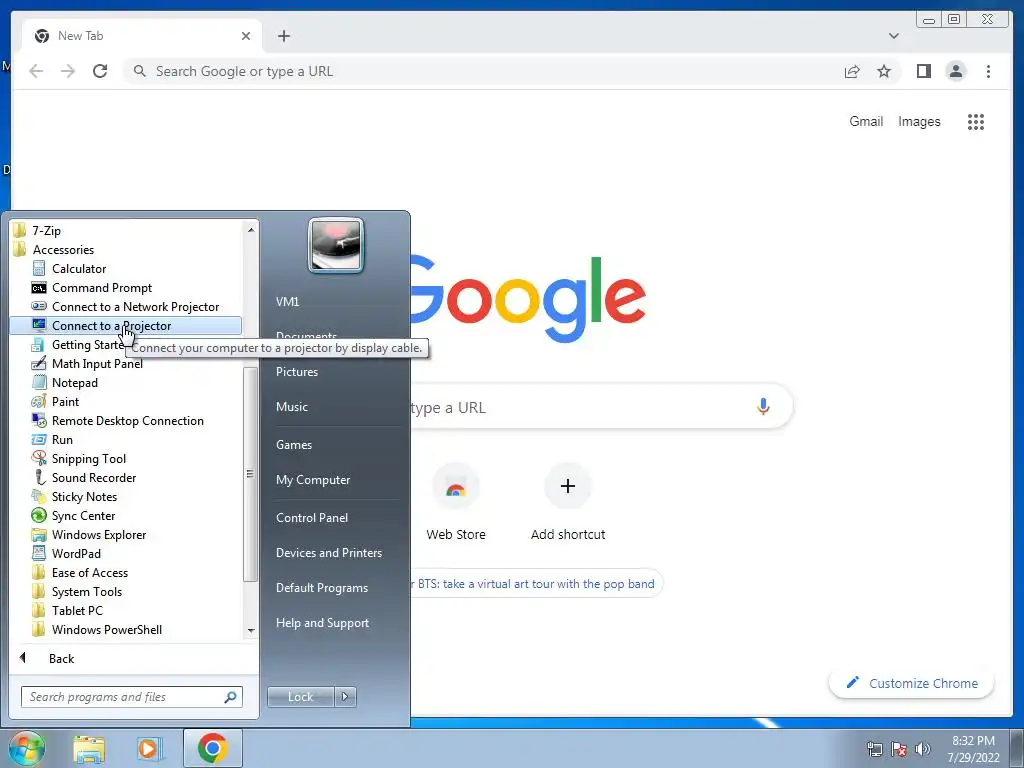1024x768 pixels.
Task: Open the Images link
Action: tap(919, 121)
